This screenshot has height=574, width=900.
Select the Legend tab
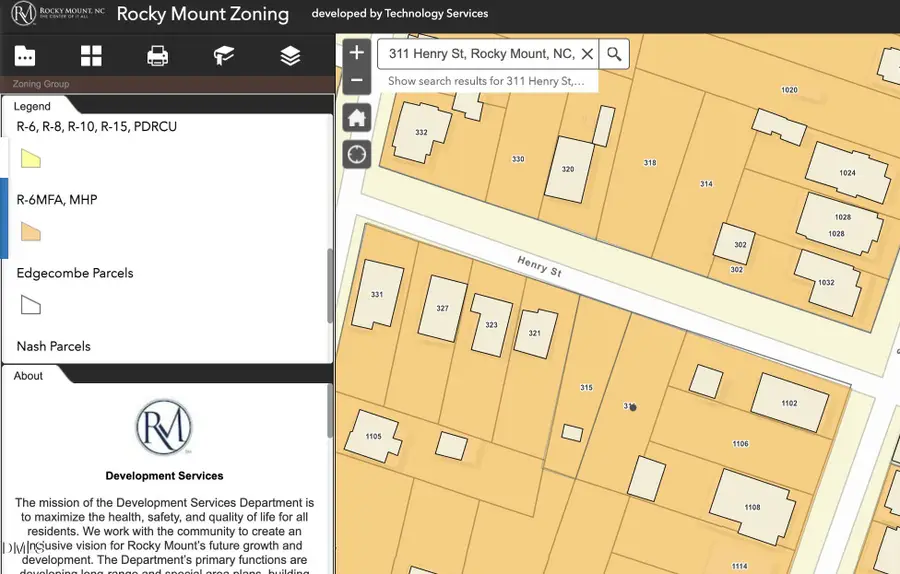[32, 106]
